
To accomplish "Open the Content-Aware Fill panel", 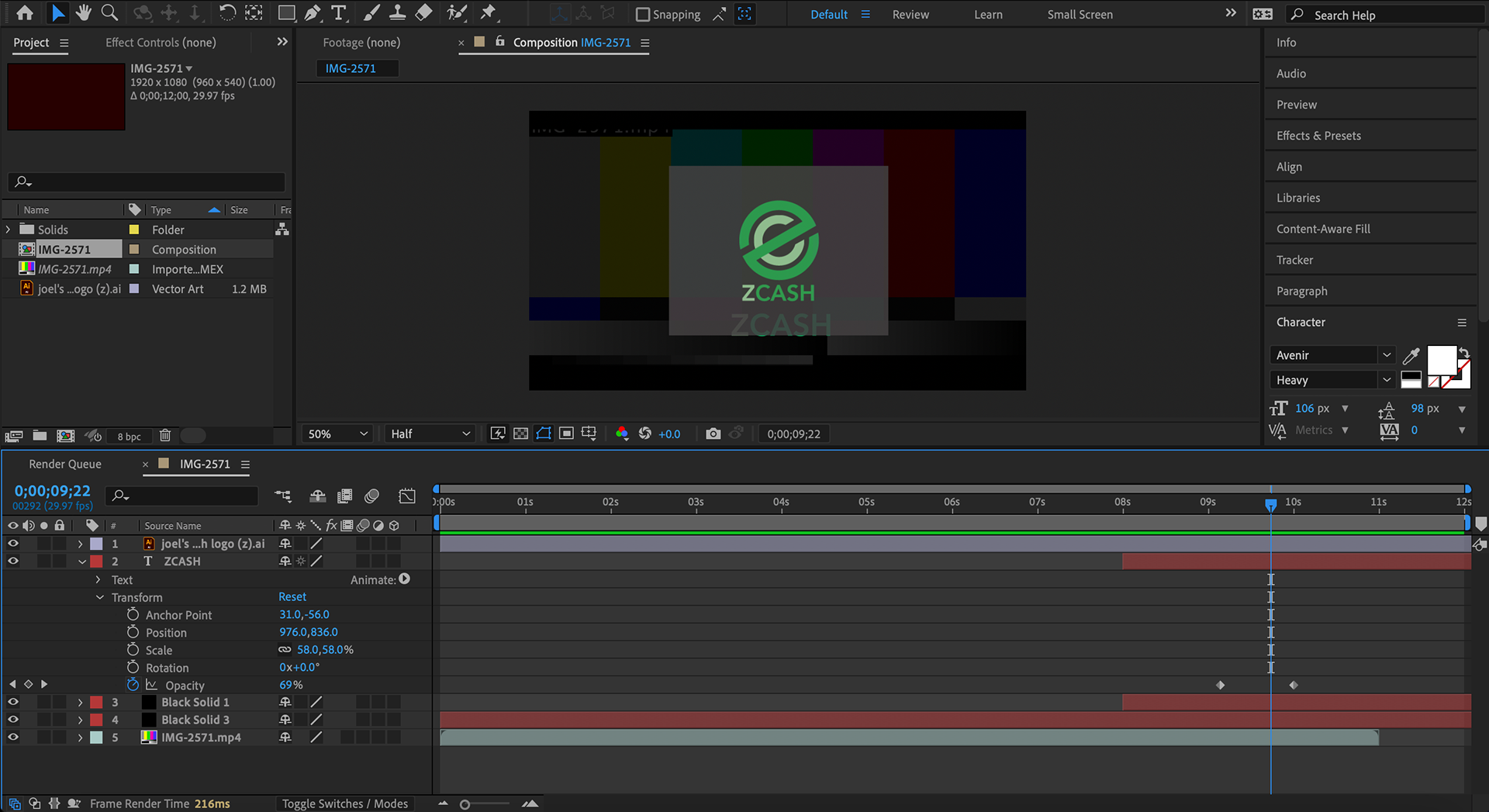I will (1323, 229).
